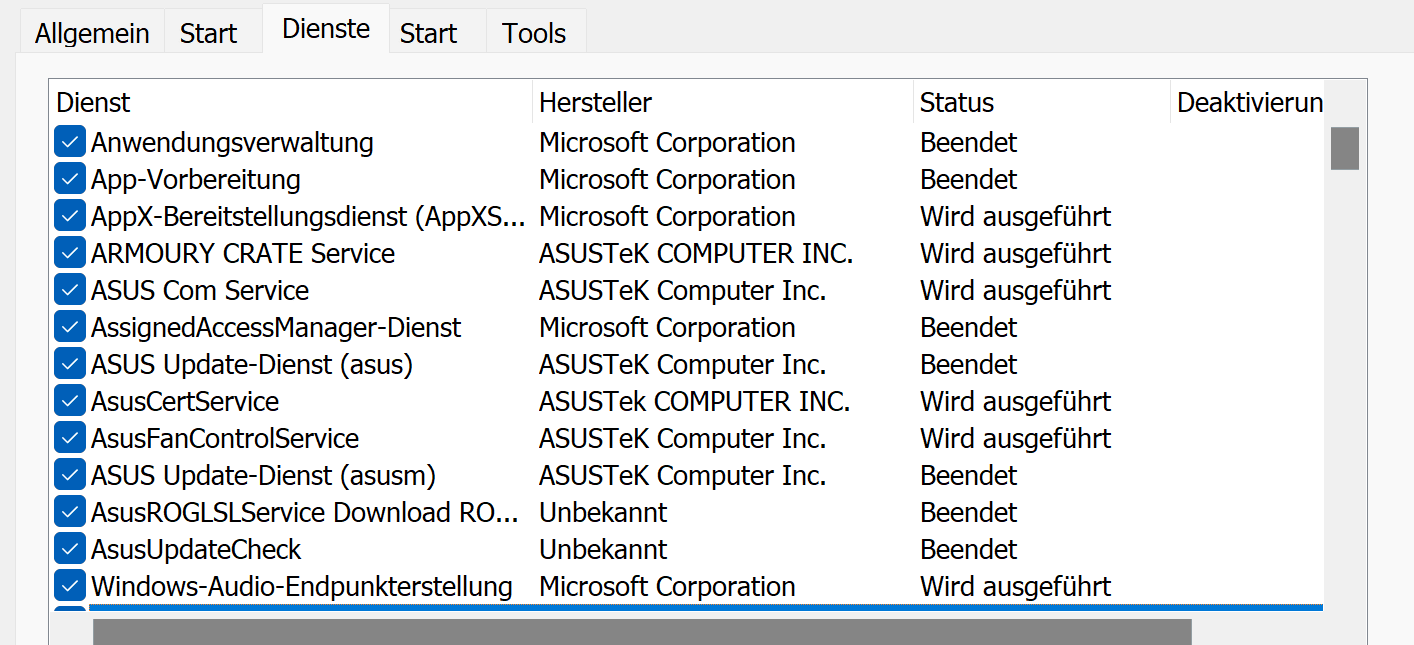Viewport: 1414px width, 645px height.
Task: Sort by the Hersteller column header
Action: (x=722, y=102)
